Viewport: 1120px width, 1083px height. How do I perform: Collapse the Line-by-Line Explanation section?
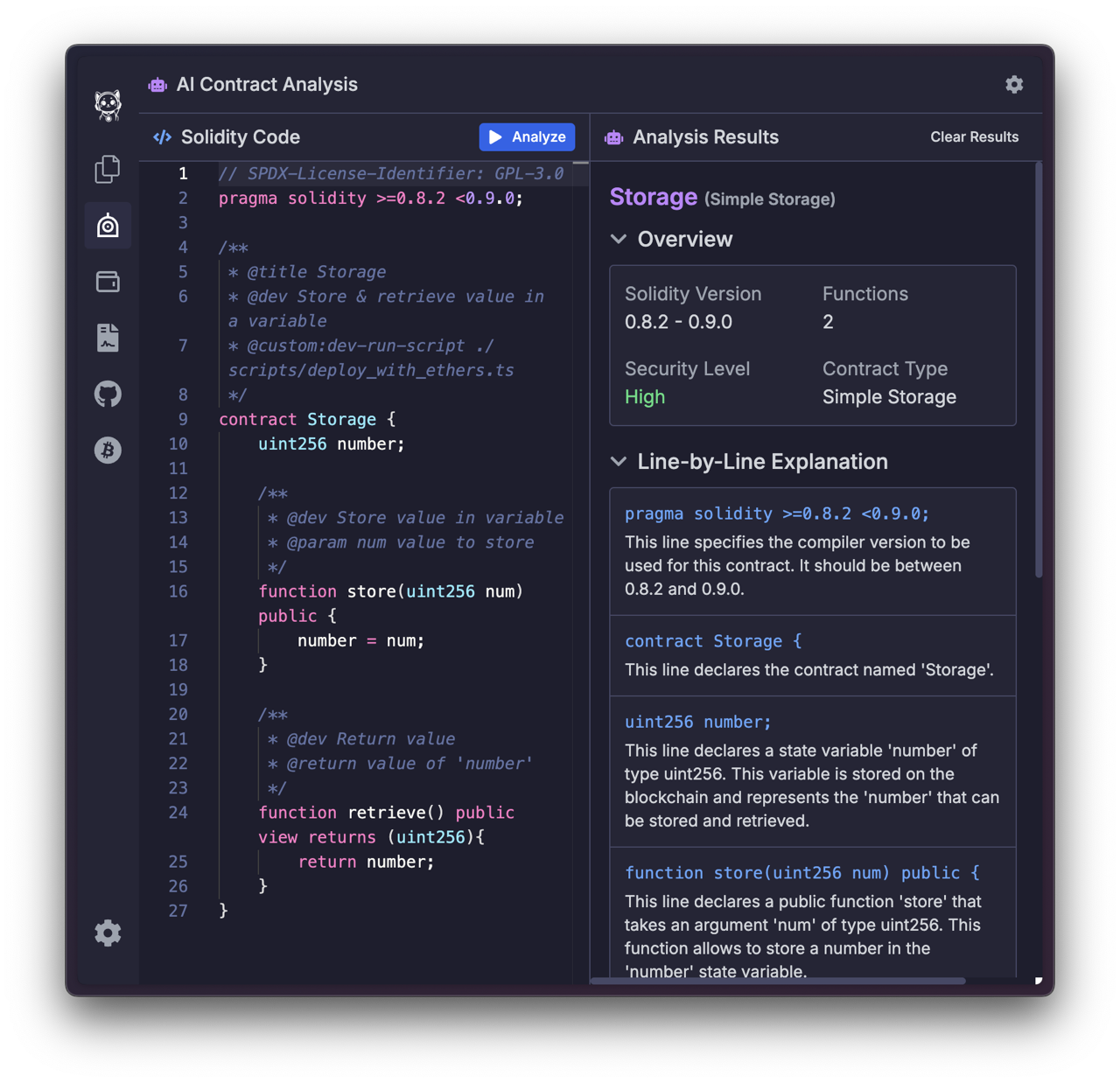coord(619,462)
